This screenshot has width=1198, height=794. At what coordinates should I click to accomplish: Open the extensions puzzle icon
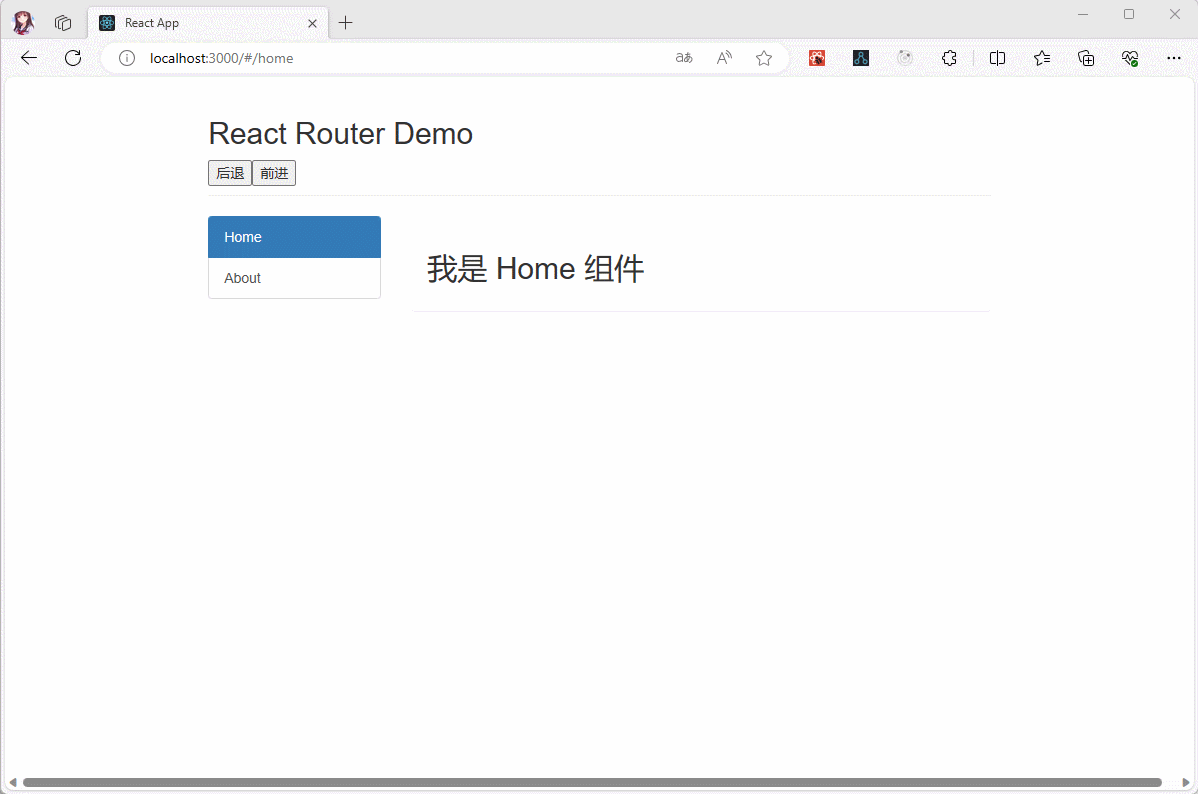click(x=949, y=58)
